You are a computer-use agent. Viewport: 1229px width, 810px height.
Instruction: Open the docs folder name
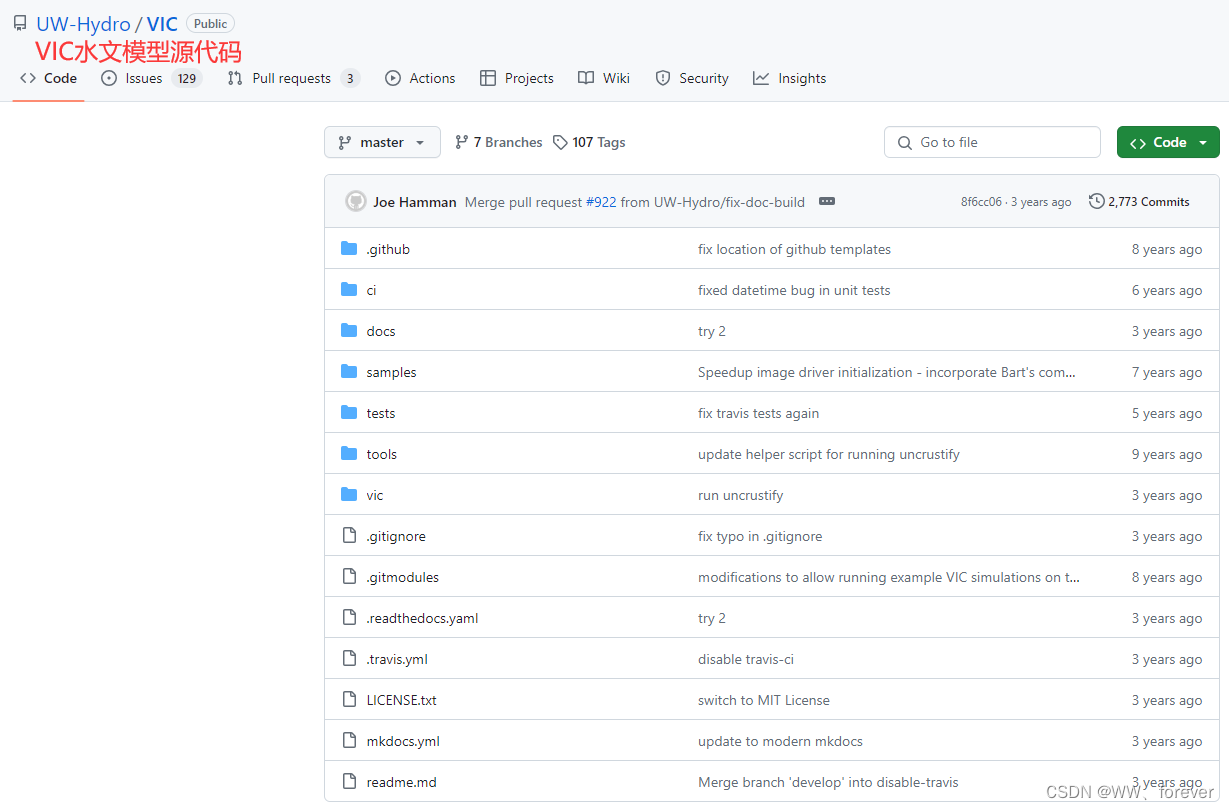pyautogui.click(x=381, y=331)
